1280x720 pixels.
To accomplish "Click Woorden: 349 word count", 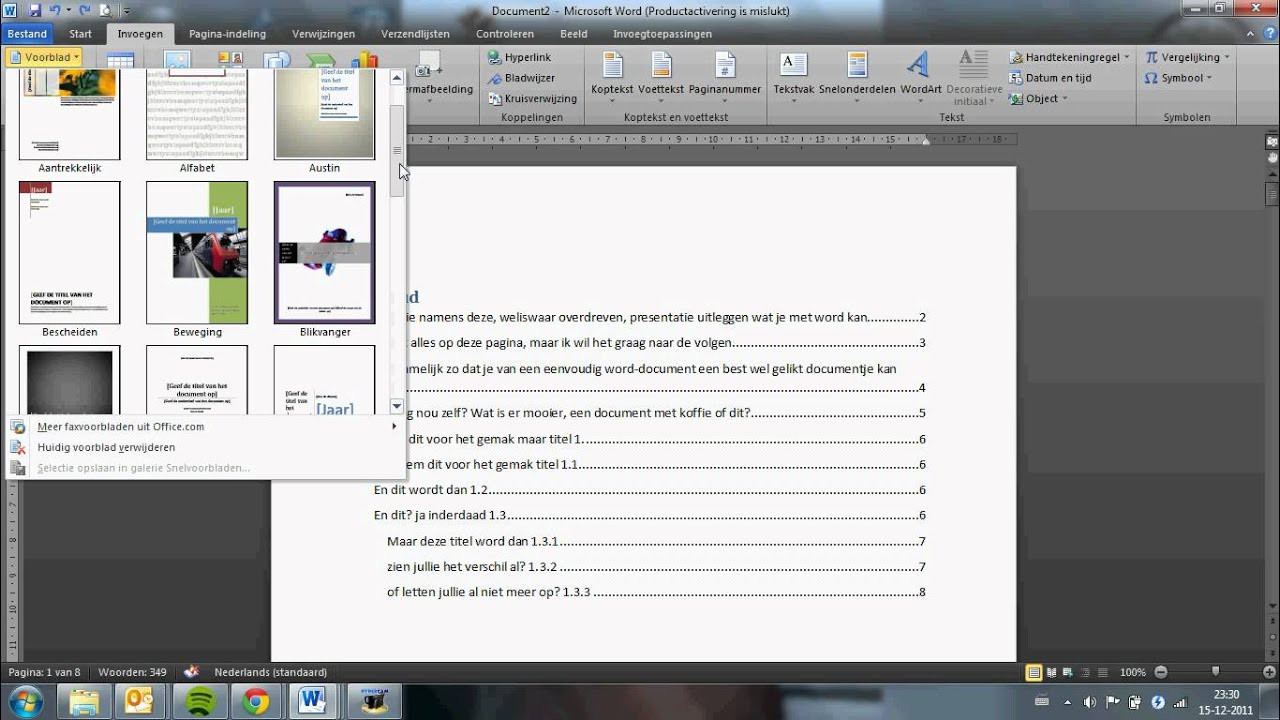I will pyautogui.click(x=131, y=672).
